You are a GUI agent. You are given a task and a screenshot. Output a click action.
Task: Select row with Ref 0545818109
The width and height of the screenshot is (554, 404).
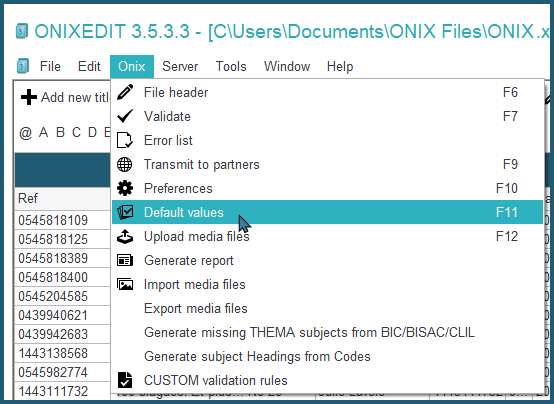(53, 220)
